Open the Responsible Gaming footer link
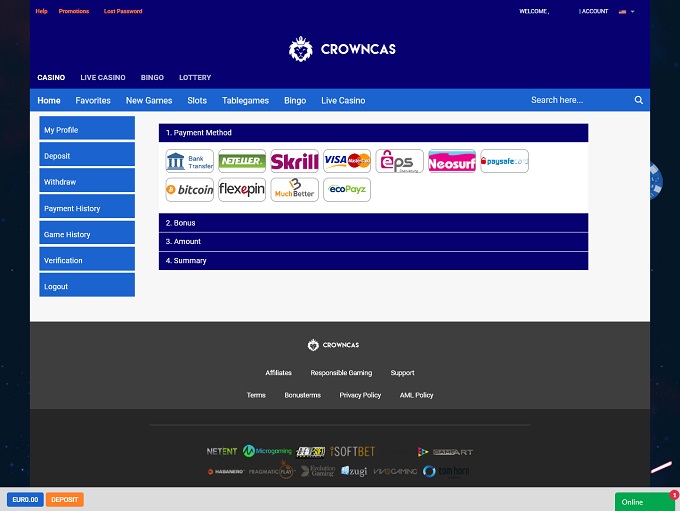680x511 pixels. pos(341,373)
